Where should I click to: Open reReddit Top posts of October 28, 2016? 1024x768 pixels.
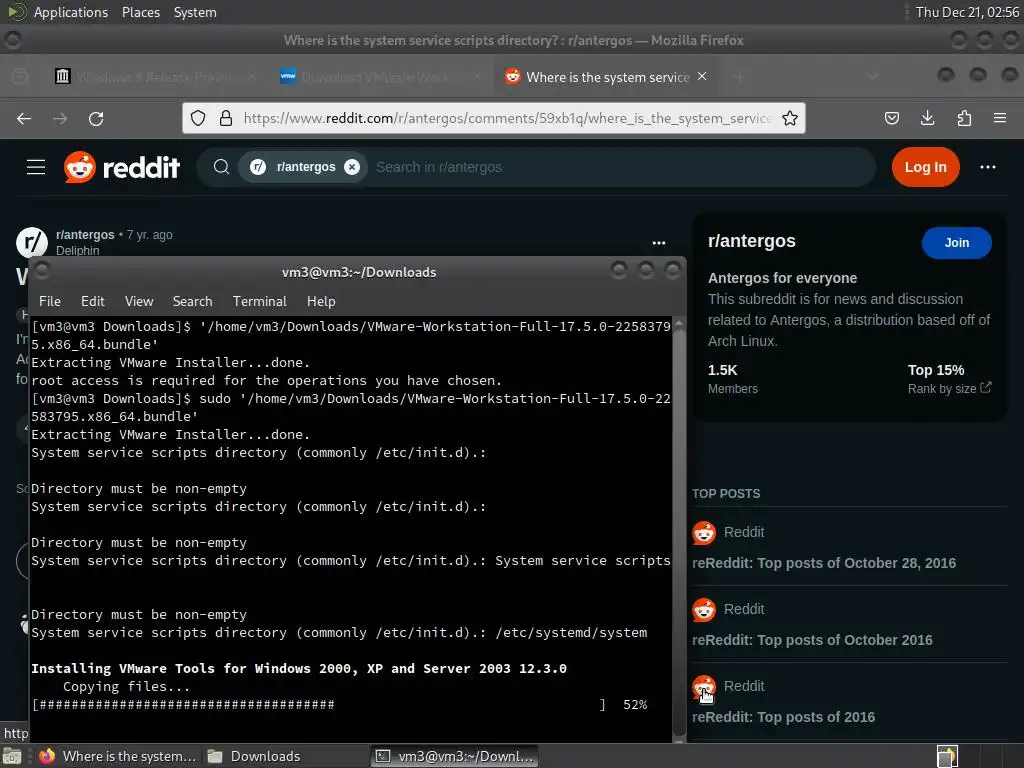click(x=824, y=563)
